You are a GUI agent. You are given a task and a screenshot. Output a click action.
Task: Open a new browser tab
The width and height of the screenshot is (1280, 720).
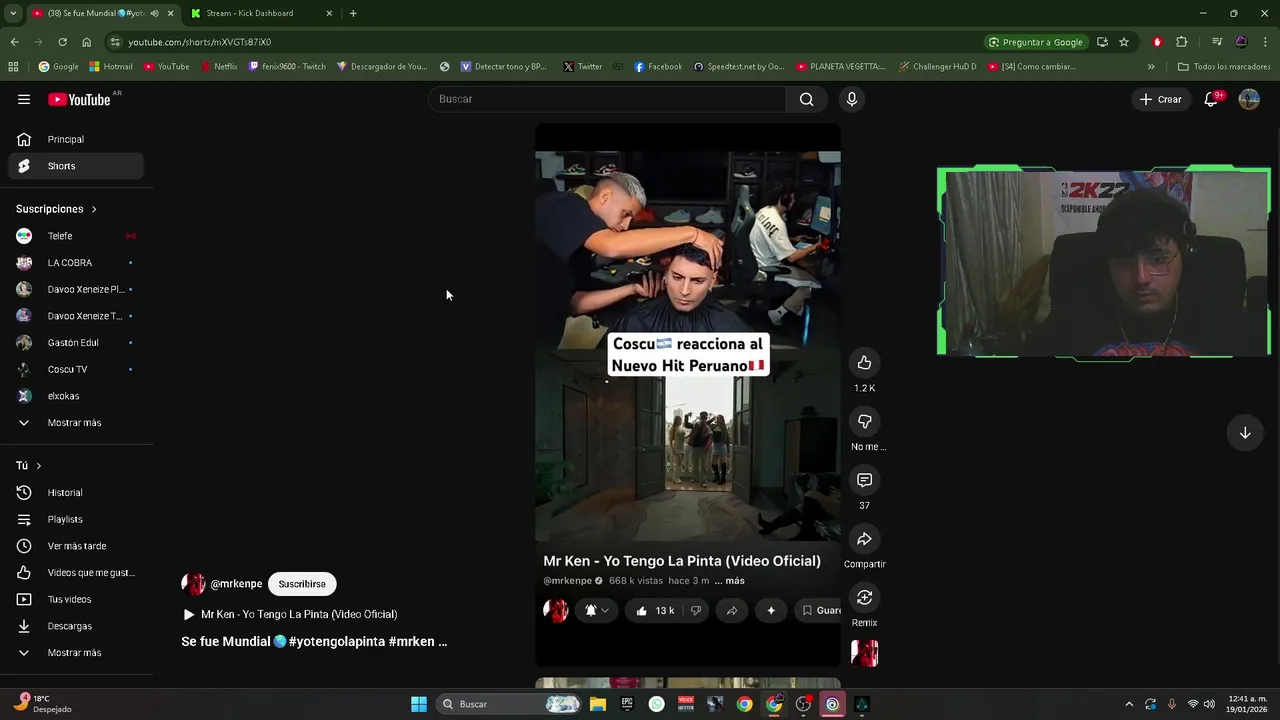point(353,13)
